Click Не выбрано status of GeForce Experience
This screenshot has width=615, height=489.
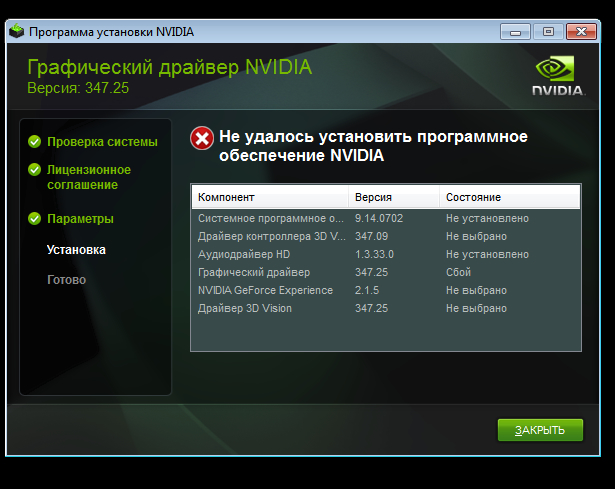pos(476,290)
